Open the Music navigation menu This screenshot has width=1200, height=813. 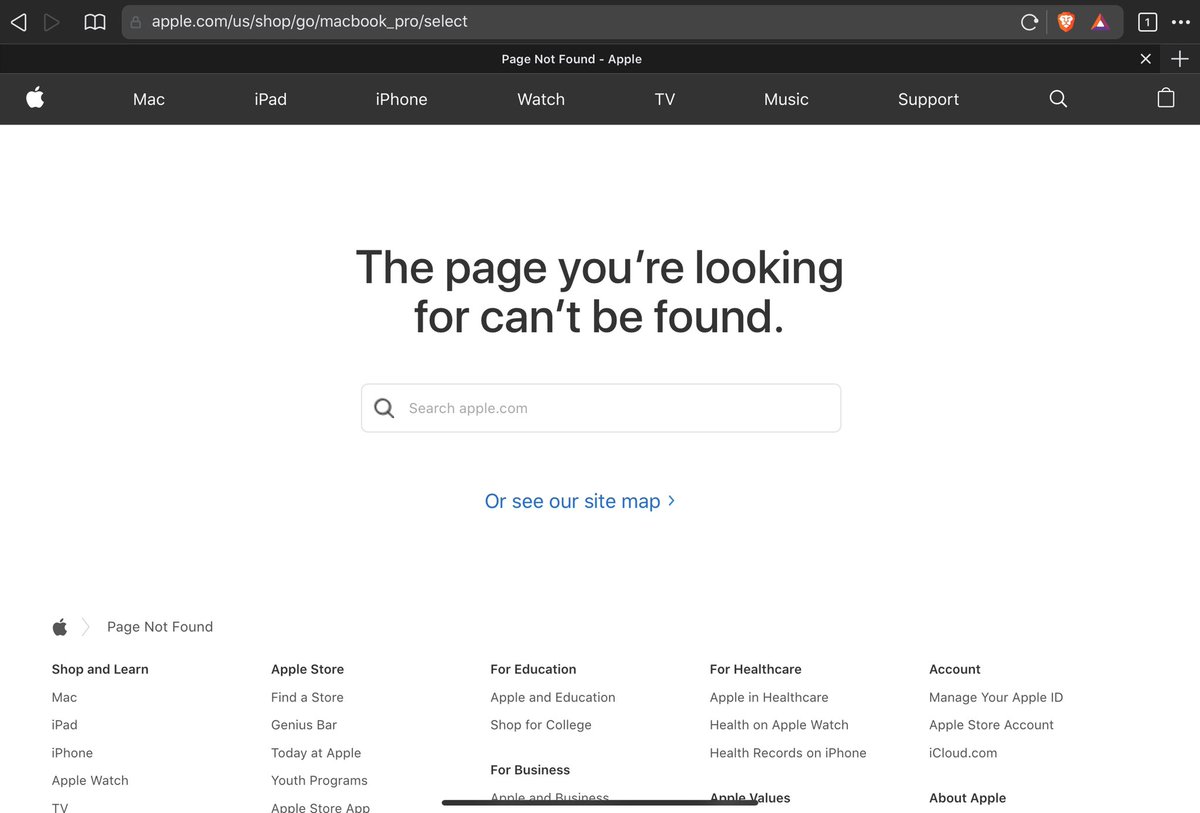click(x=786, y=99)
